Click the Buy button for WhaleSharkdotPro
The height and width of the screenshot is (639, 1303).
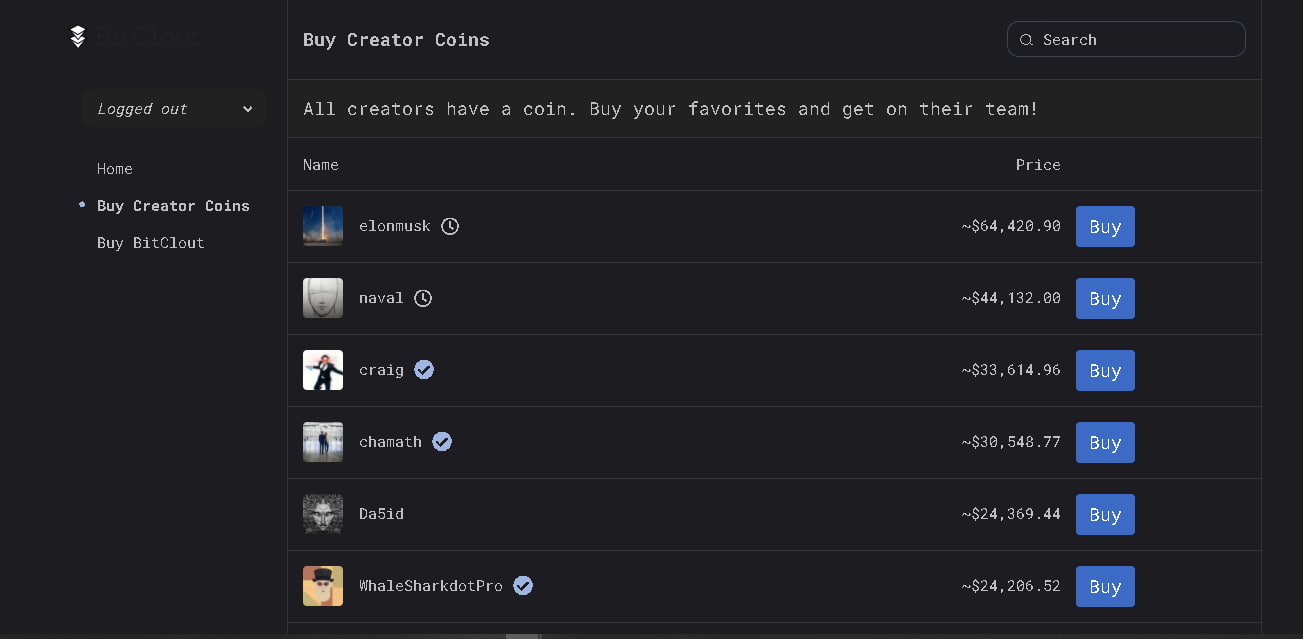point(1104,586)
